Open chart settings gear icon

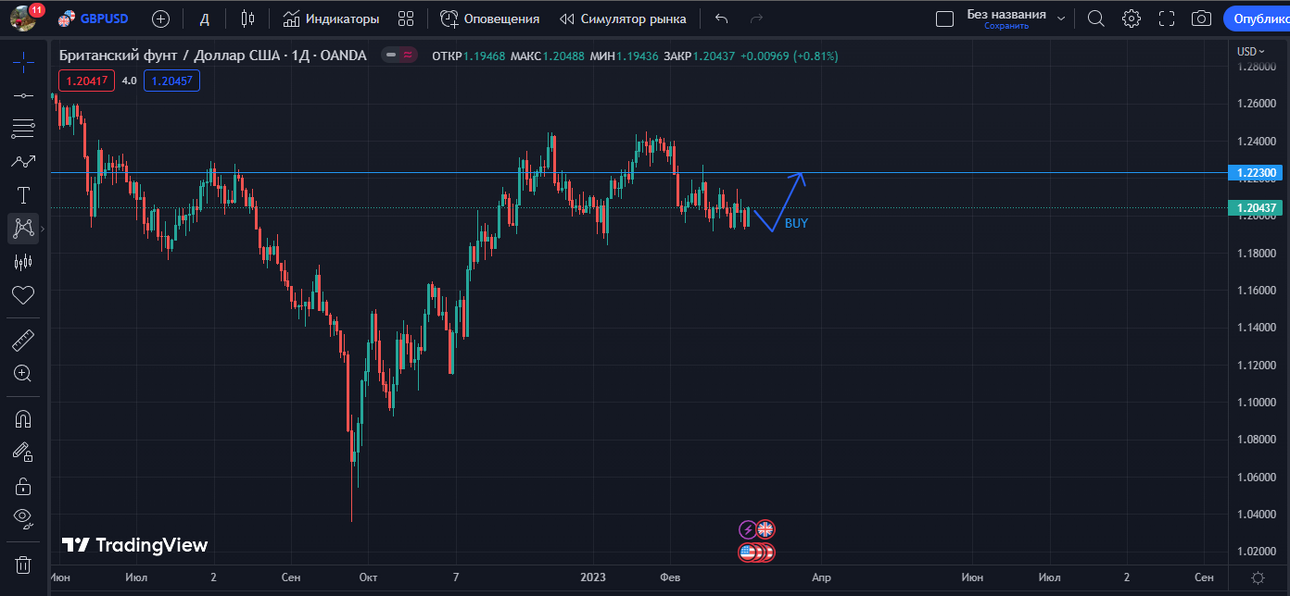[x=1131, y=19]
